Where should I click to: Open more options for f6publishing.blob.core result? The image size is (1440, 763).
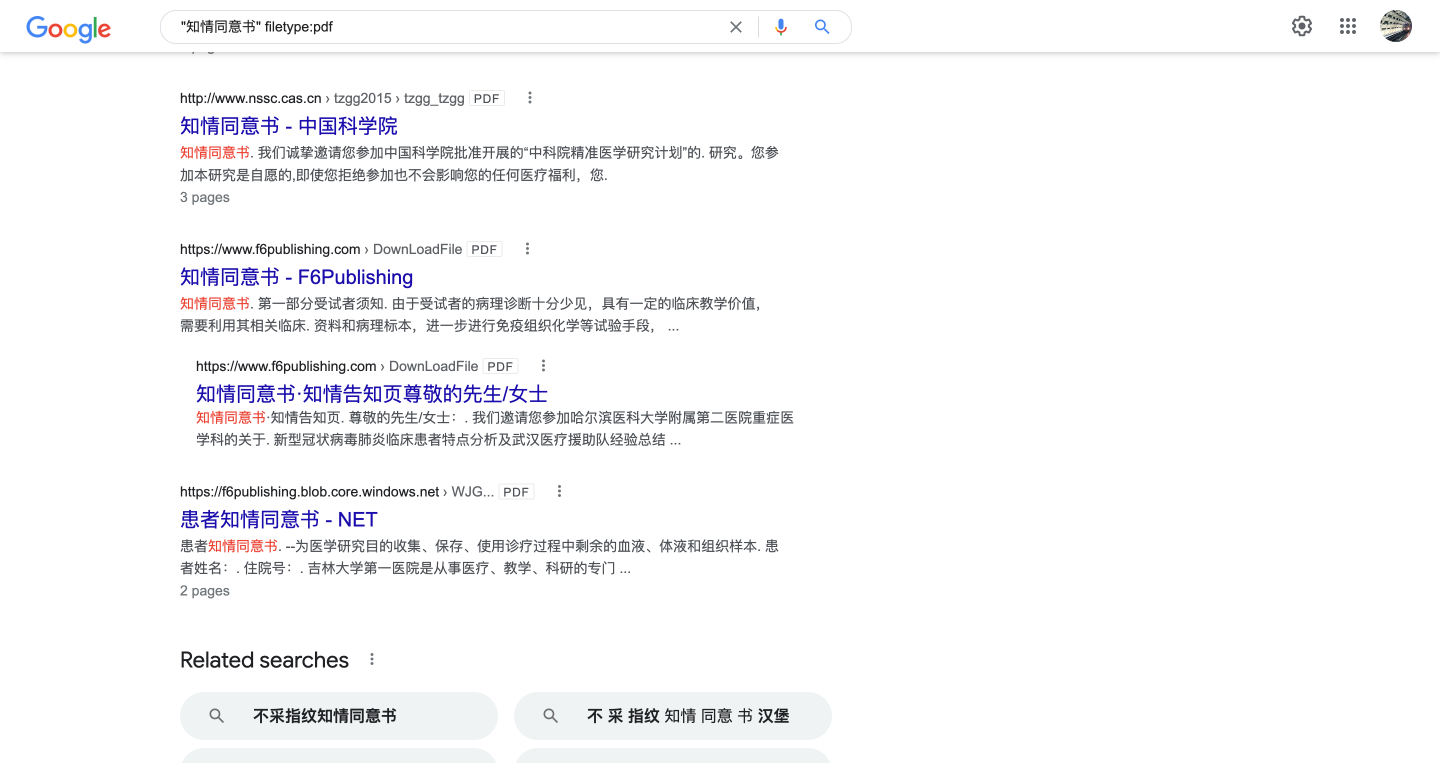(x=560, y=491)
